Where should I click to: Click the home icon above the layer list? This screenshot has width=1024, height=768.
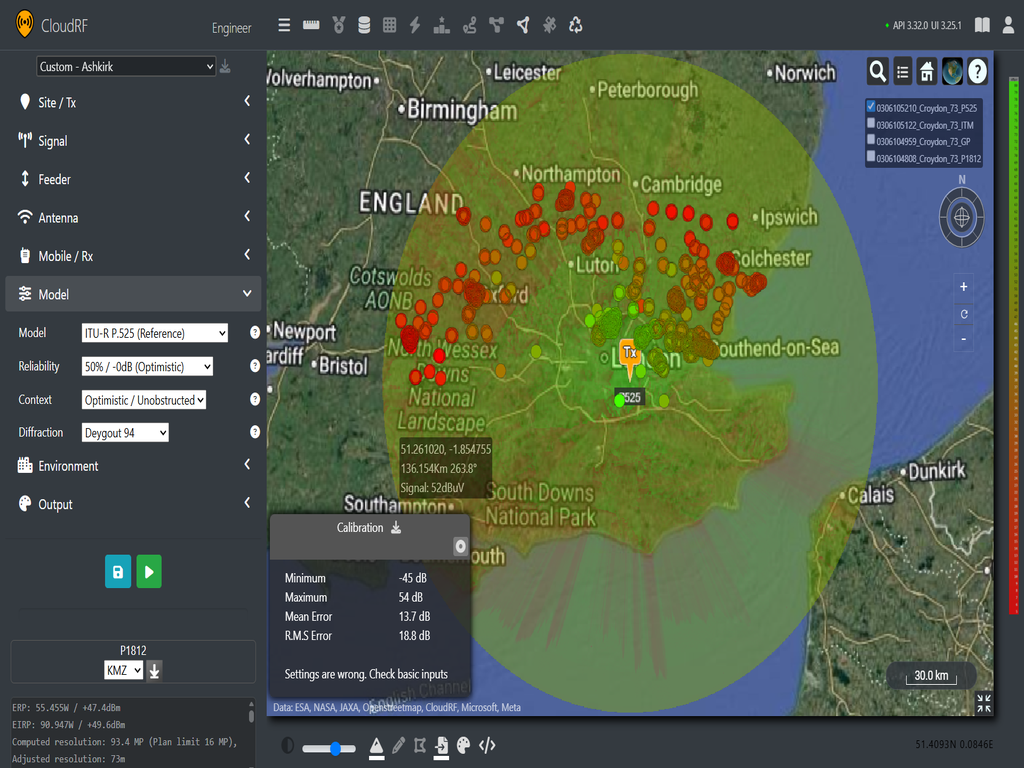click(927, 71)
